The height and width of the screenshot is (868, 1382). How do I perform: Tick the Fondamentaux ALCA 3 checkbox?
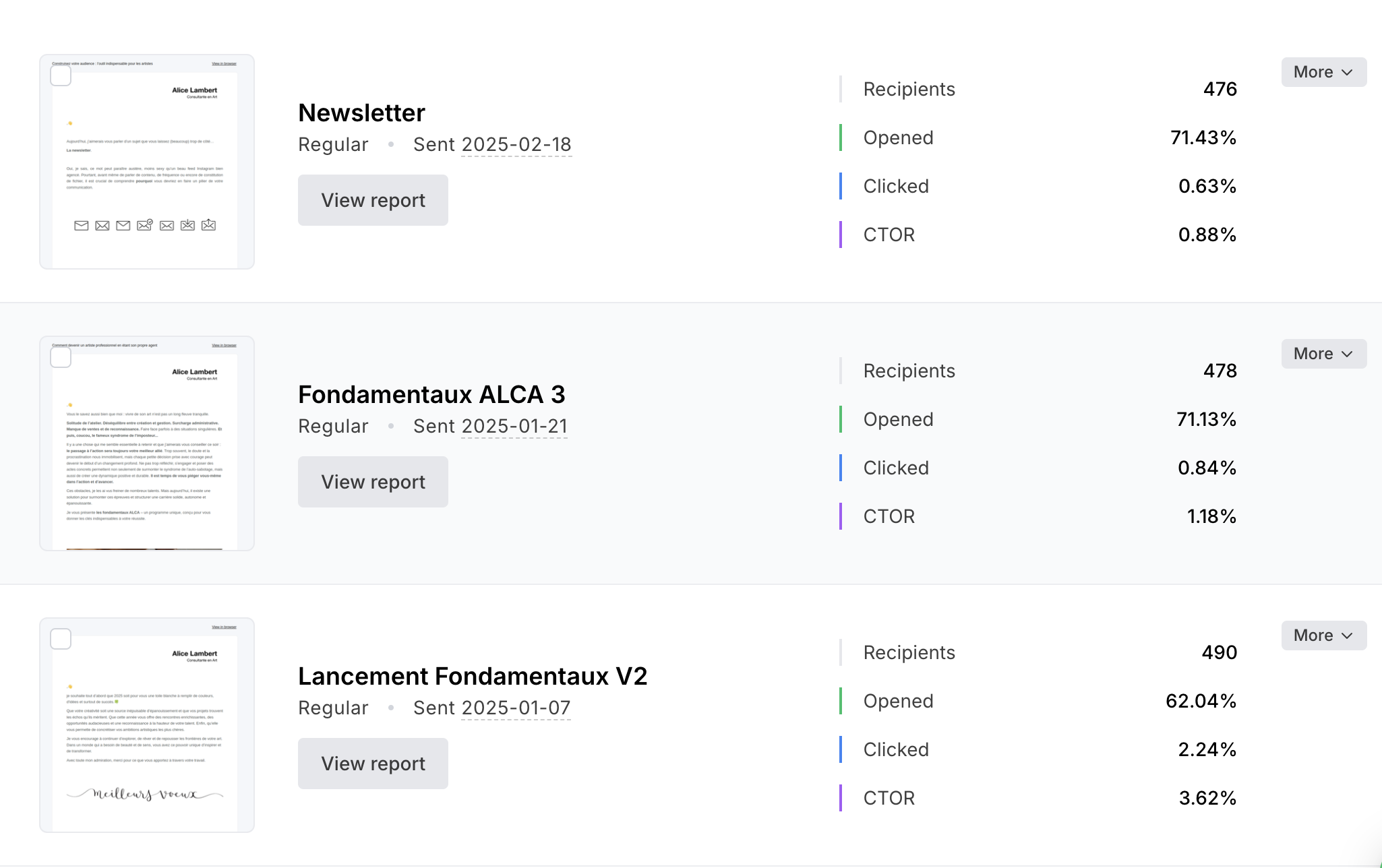click(x=61, y=357)
